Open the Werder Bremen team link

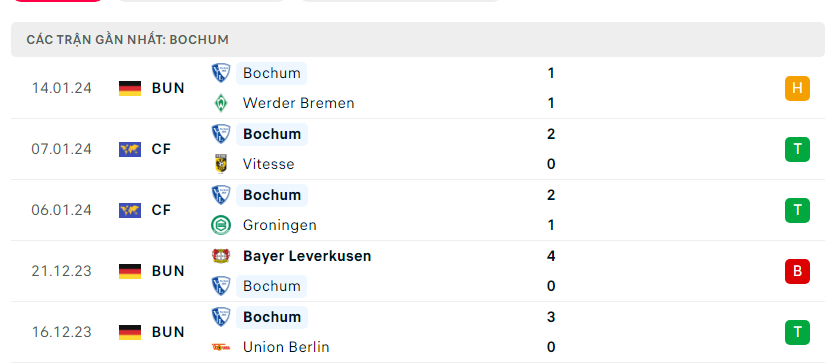[x=298, y=103]
